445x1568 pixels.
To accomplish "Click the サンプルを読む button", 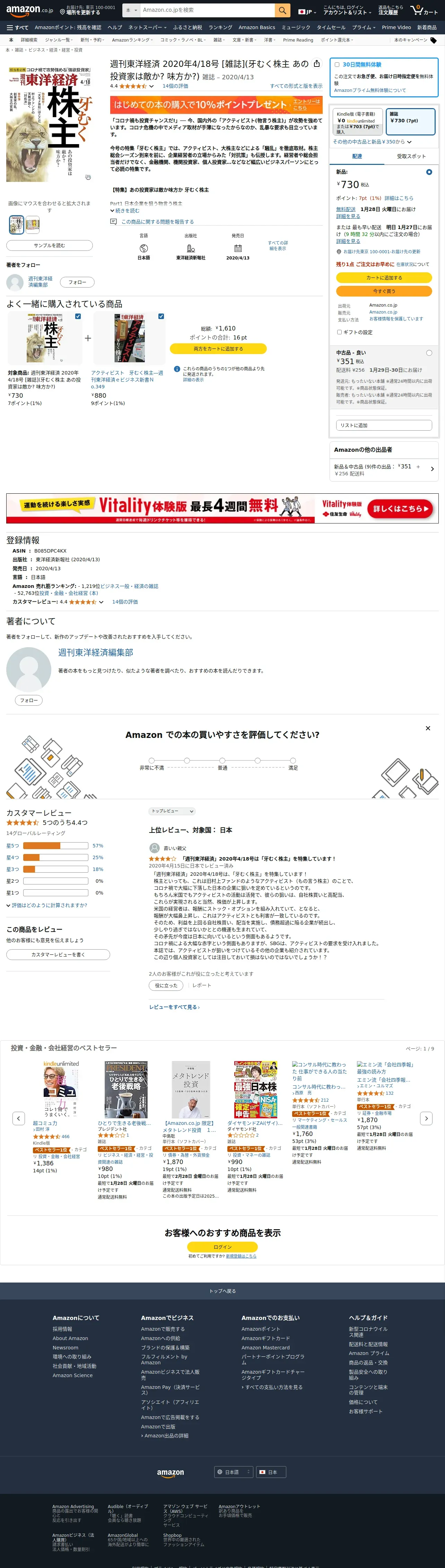I will point(49,245).
